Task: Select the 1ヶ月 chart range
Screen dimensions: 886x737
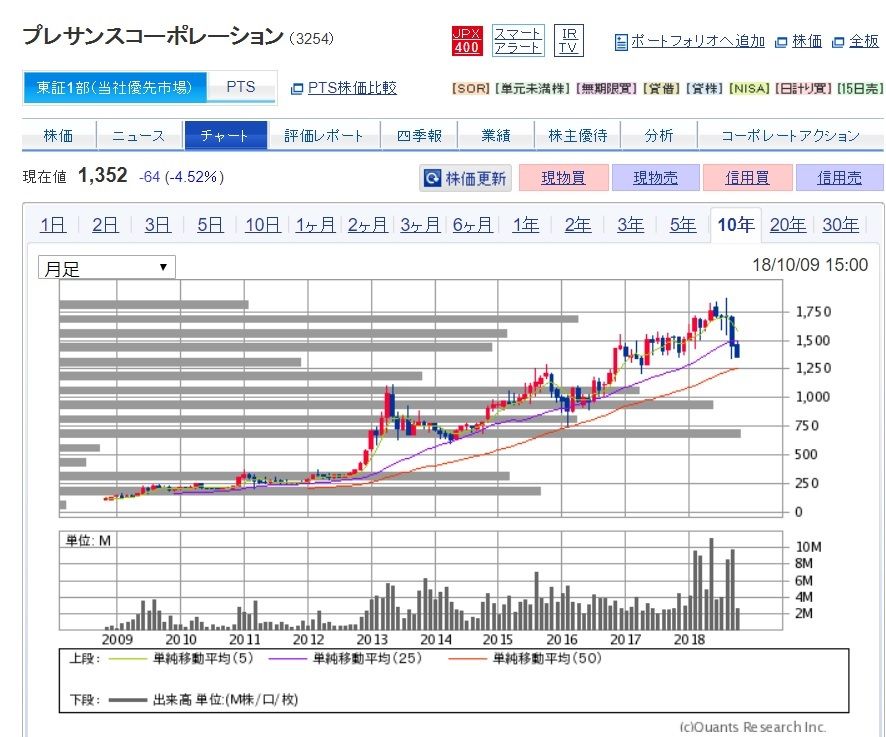Action: [x=315, y=225]
